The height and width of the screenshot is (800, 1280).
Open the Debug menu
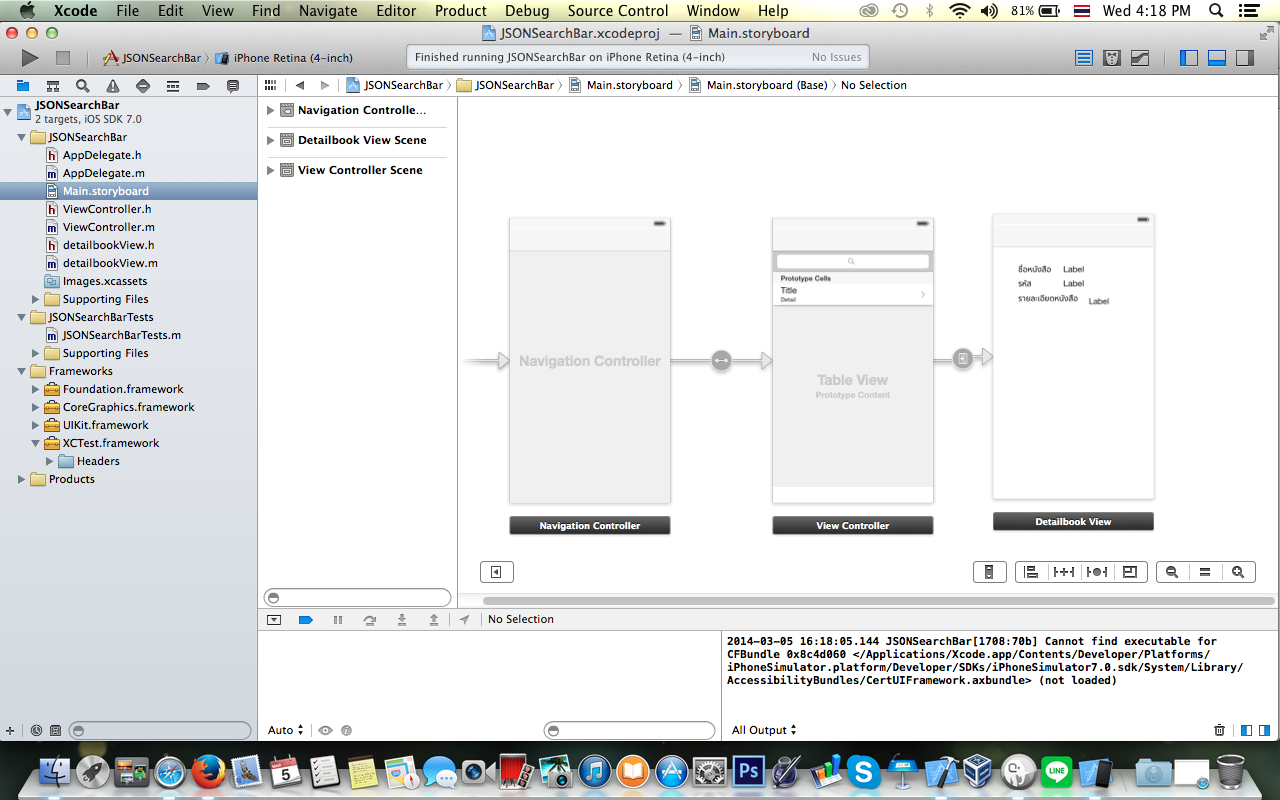tap(527, 11)
